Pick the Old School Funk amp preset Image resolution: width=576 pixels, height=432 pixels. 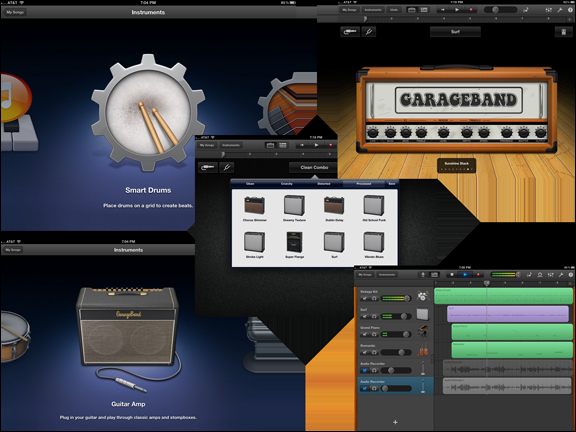(x=374, y=208)
